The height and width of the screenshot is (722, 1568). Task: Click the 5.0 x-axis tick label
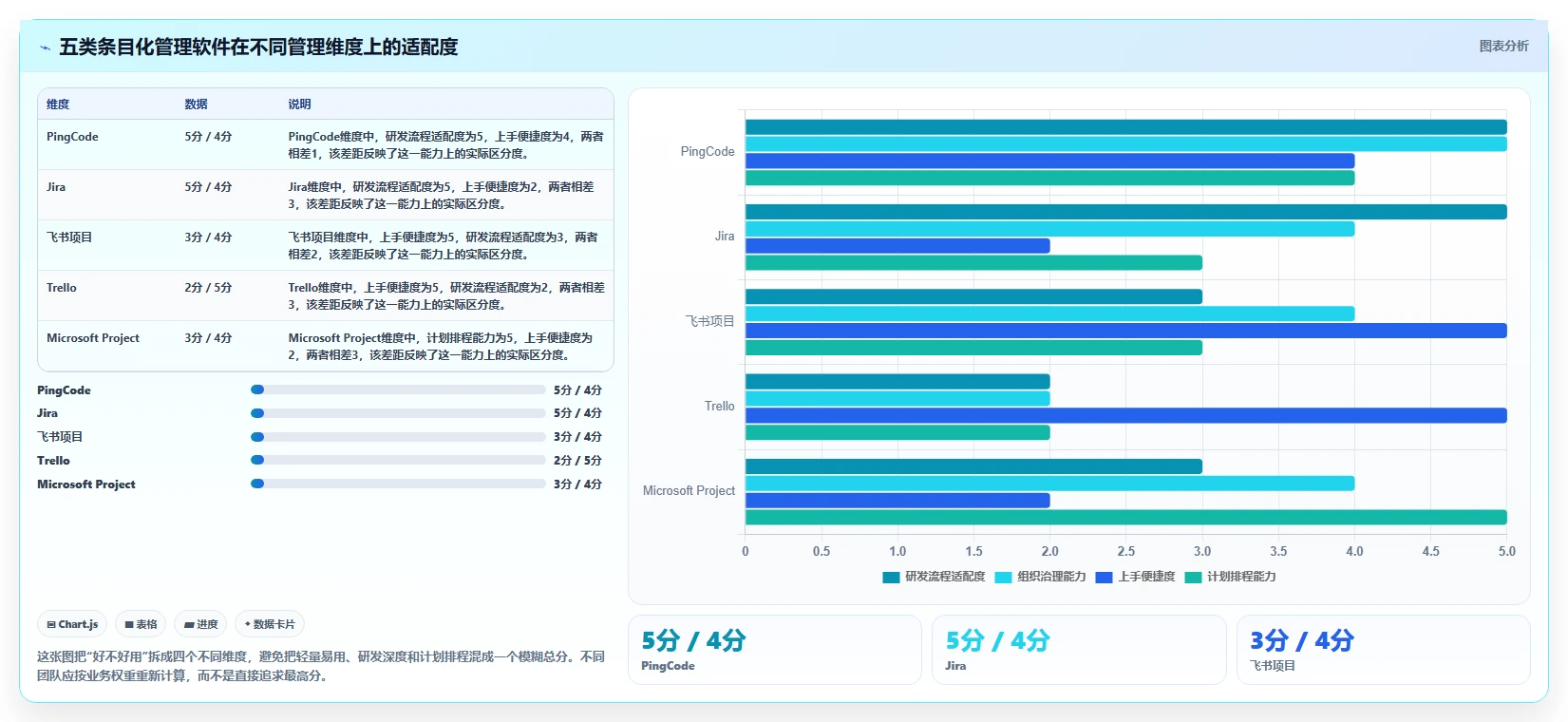point(1506,551)
